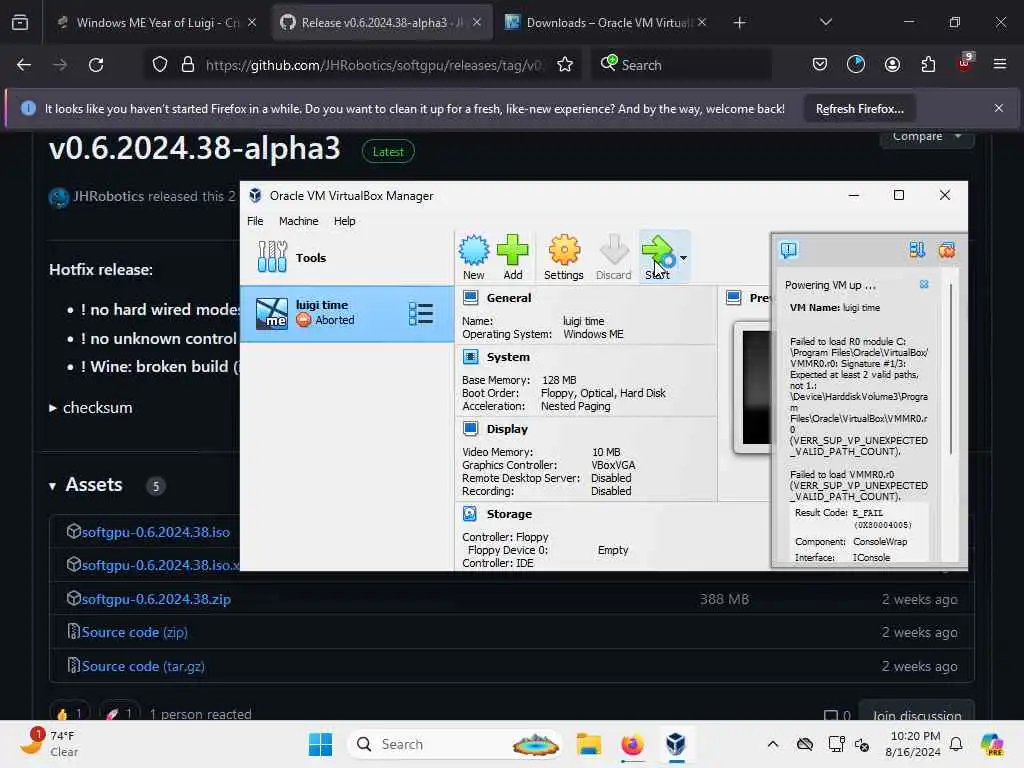Bookmark this page with the star
Viewport: 1024px width, 768px height.
tap(565, 65)
